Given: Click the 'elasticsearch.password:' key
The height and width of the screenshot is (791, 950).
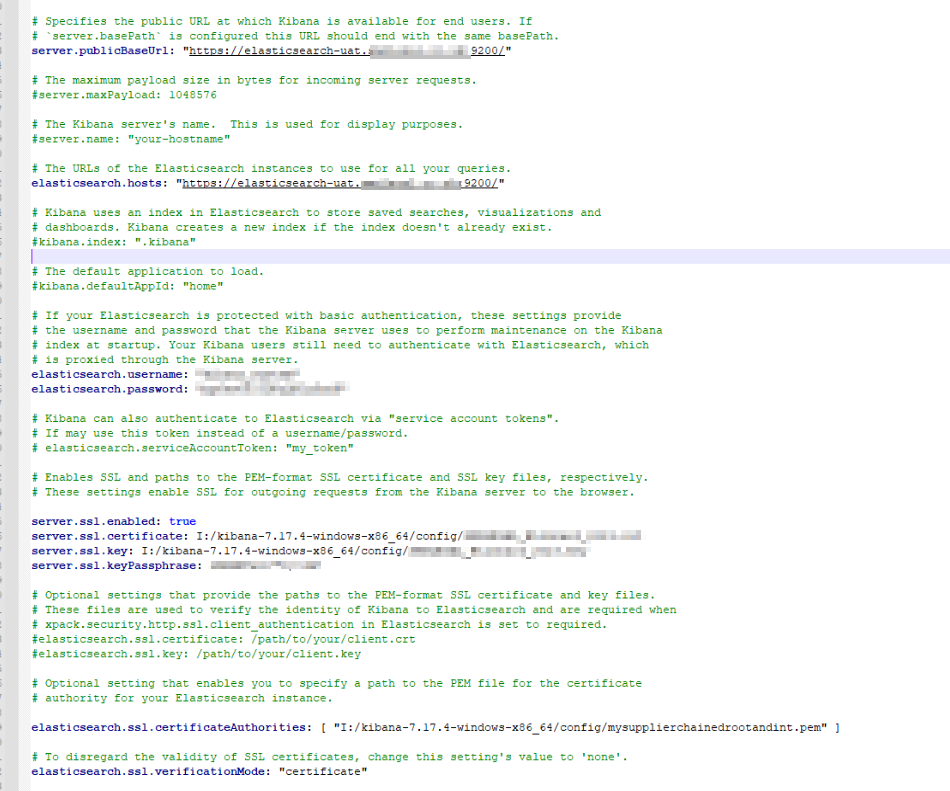Looking at the screenshot, I should click(x=110, y=389).
